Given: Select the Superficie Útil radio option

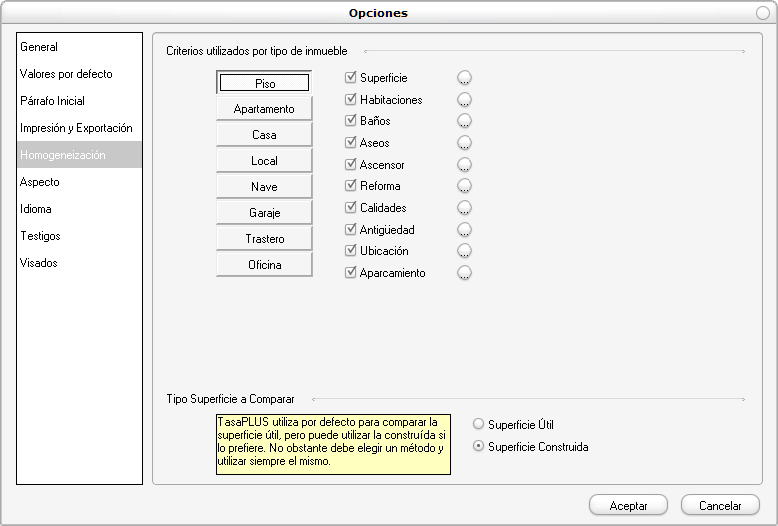Looking at the screenshot, I should point(478,425).
